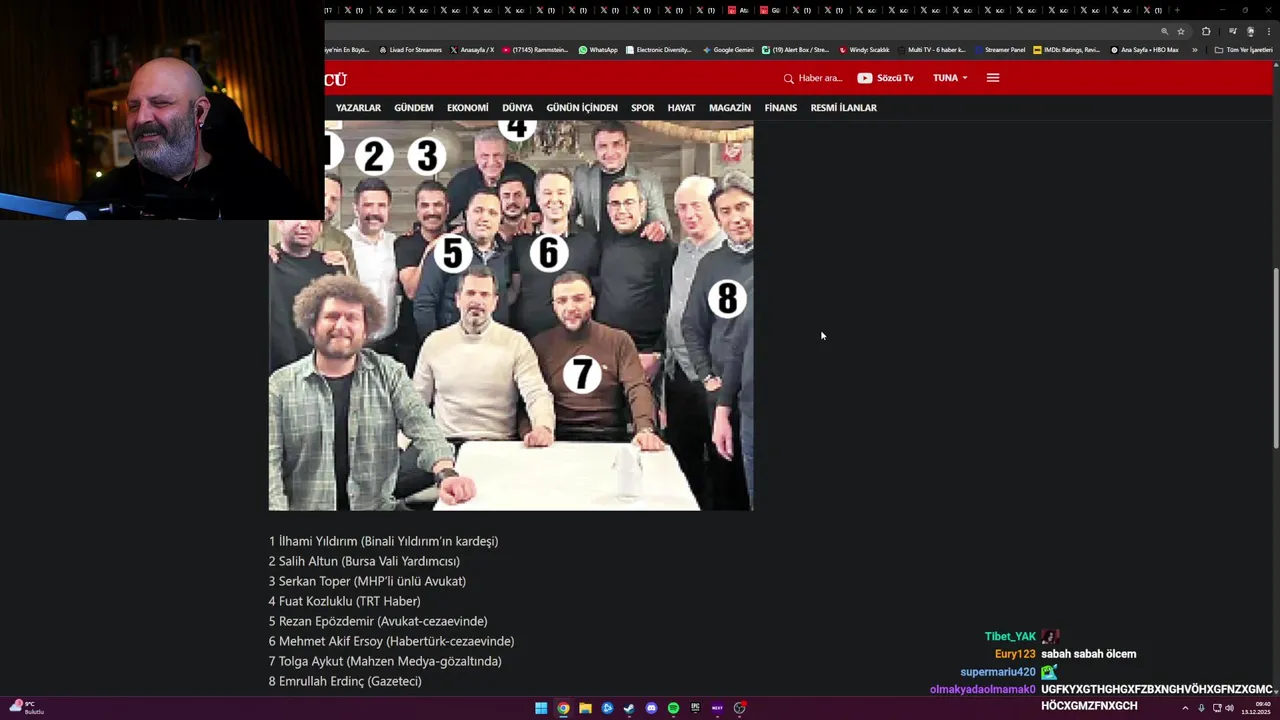
Task: Click the microphone icon in system tray
Action: click(1201, 708)
